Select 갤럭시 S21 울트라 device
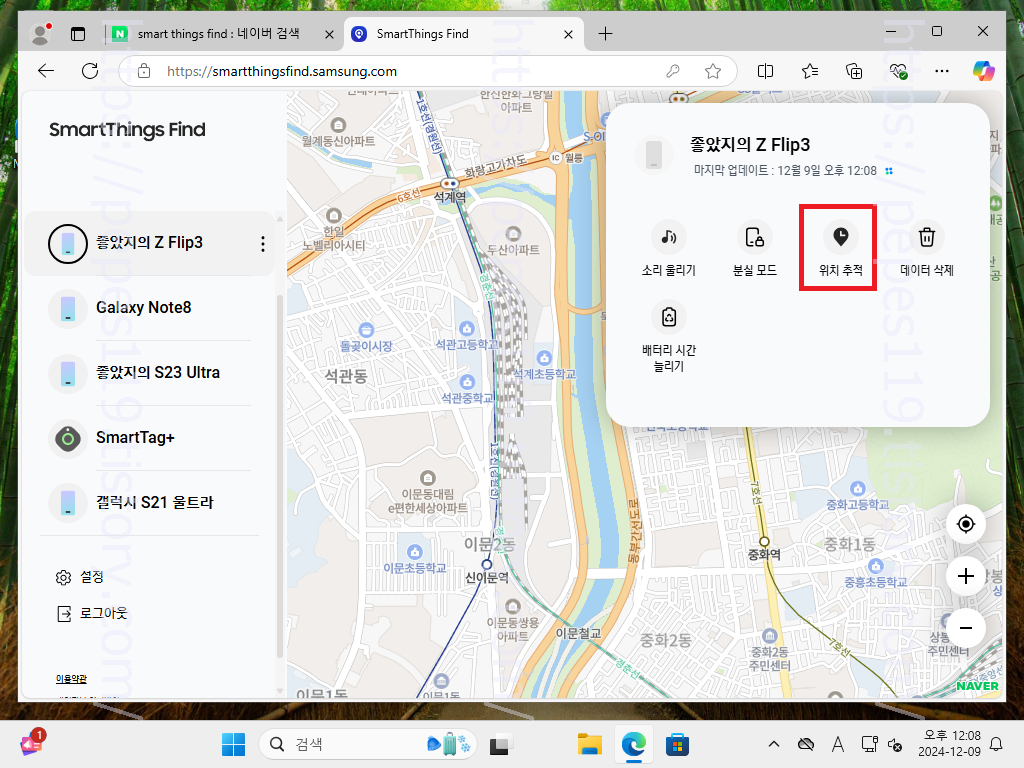This screenshot has width=1024, height=768. [150, 503]
